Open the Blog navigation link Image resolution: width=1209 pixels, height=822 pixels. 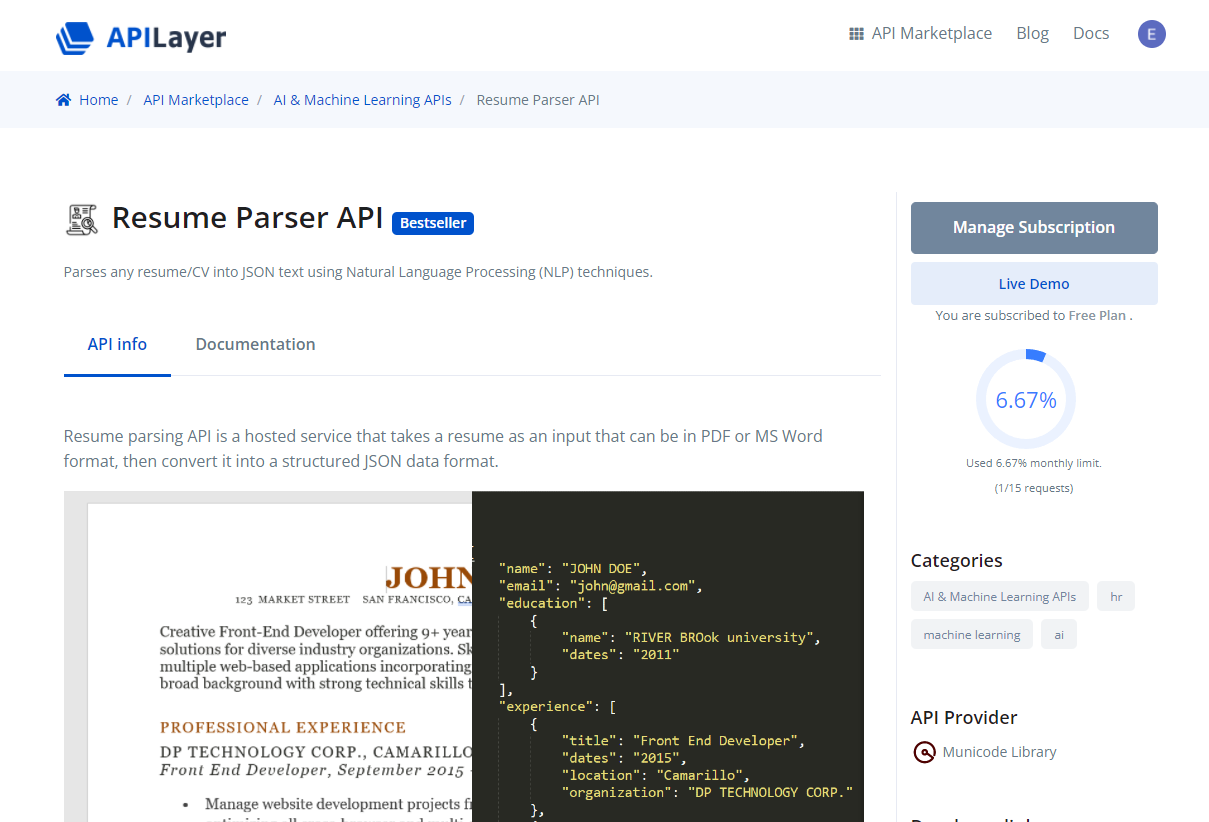click(x=1033, y=34)
